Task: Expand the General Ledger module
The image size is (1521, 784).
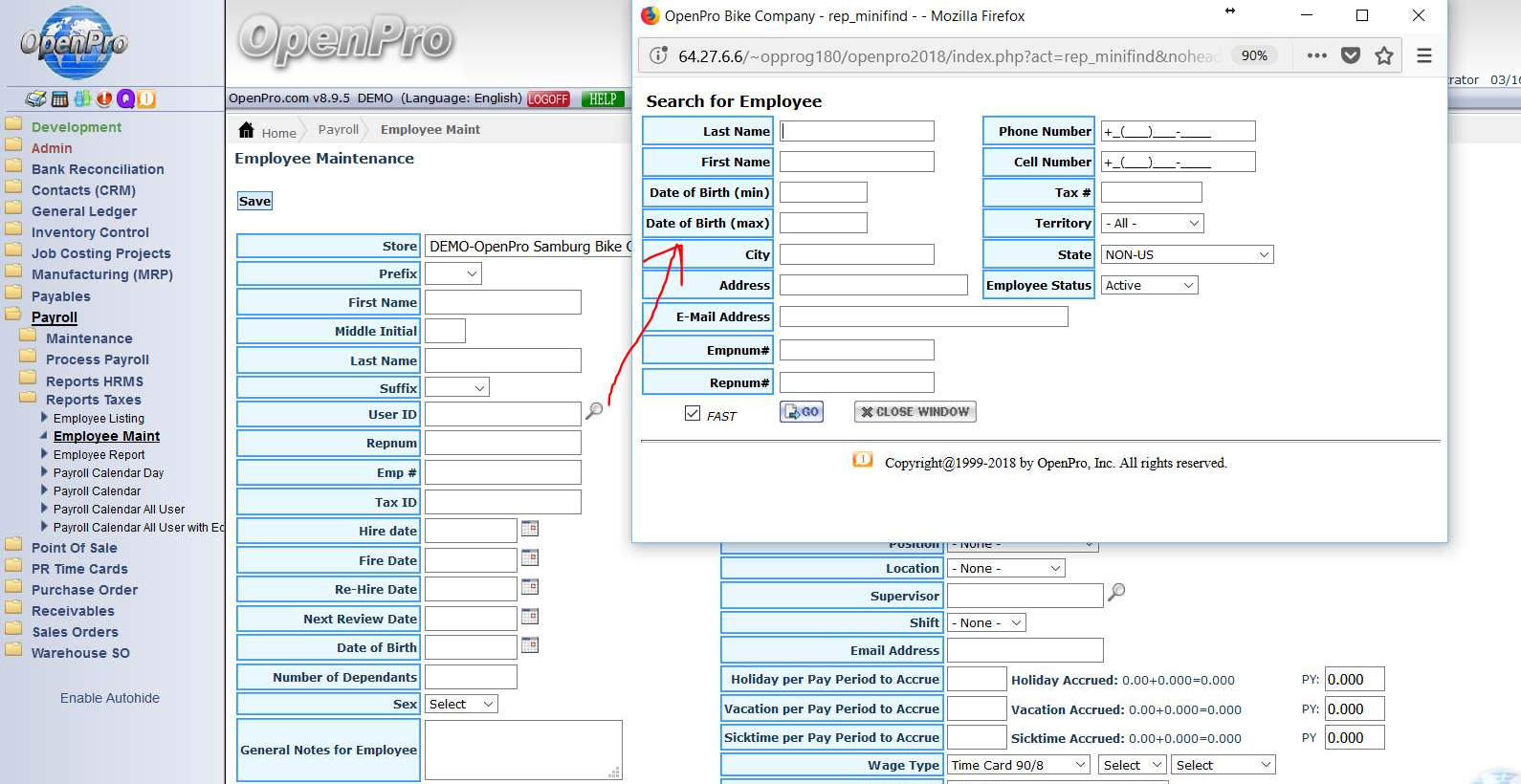Action: (84, 211)
